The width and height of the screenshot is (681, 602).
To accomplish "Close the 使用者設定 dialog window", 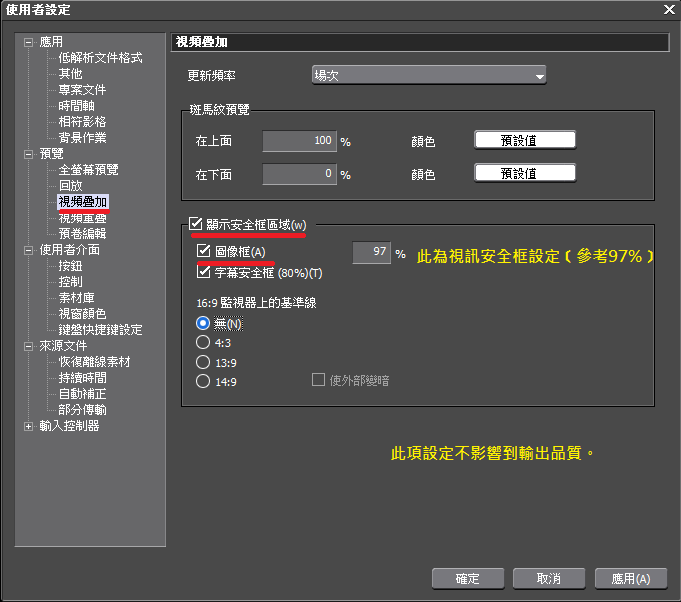I will (x=668, y=9).
